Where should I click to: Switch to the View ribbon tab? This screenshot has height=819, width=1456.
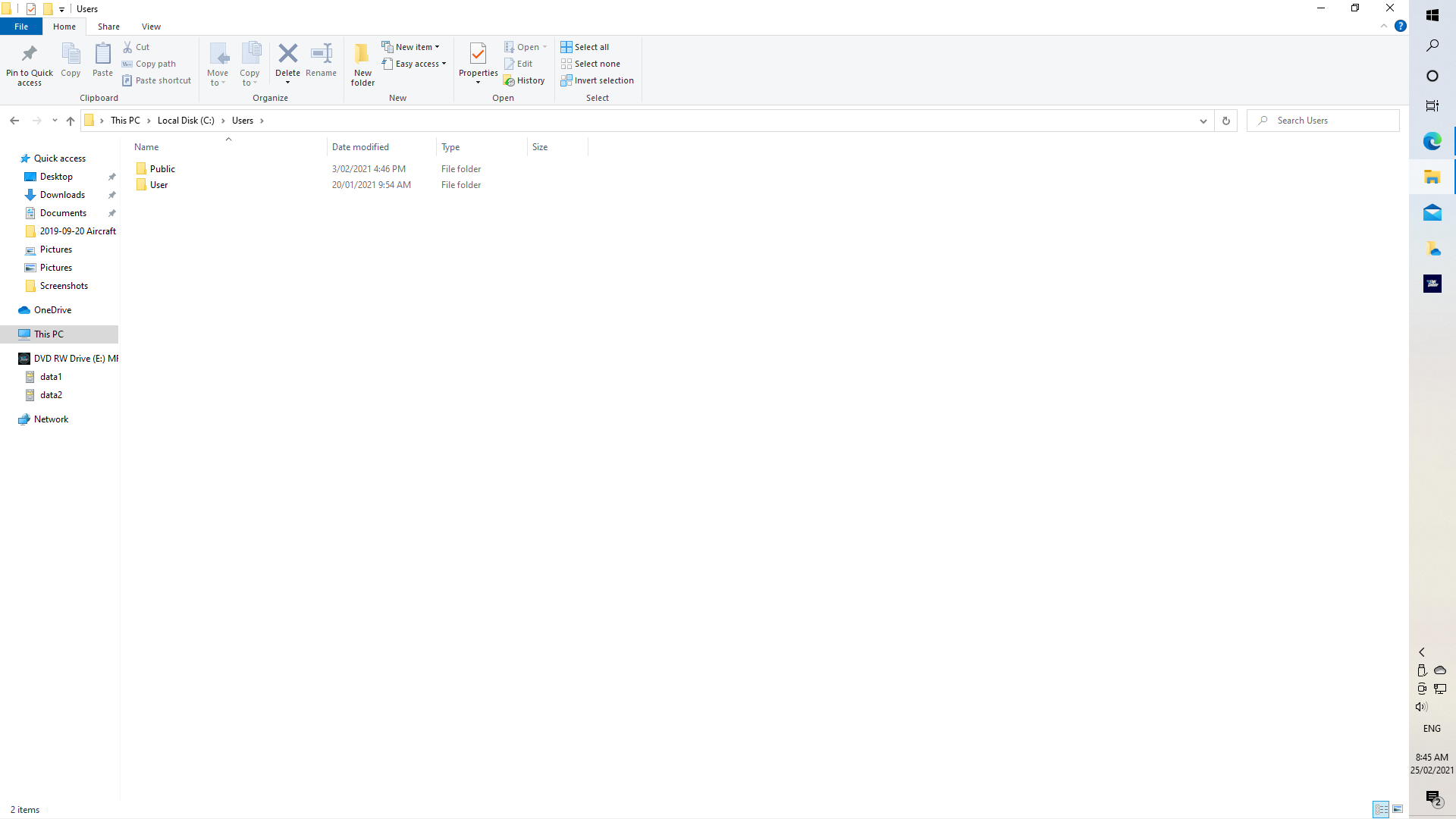(151, 27)
